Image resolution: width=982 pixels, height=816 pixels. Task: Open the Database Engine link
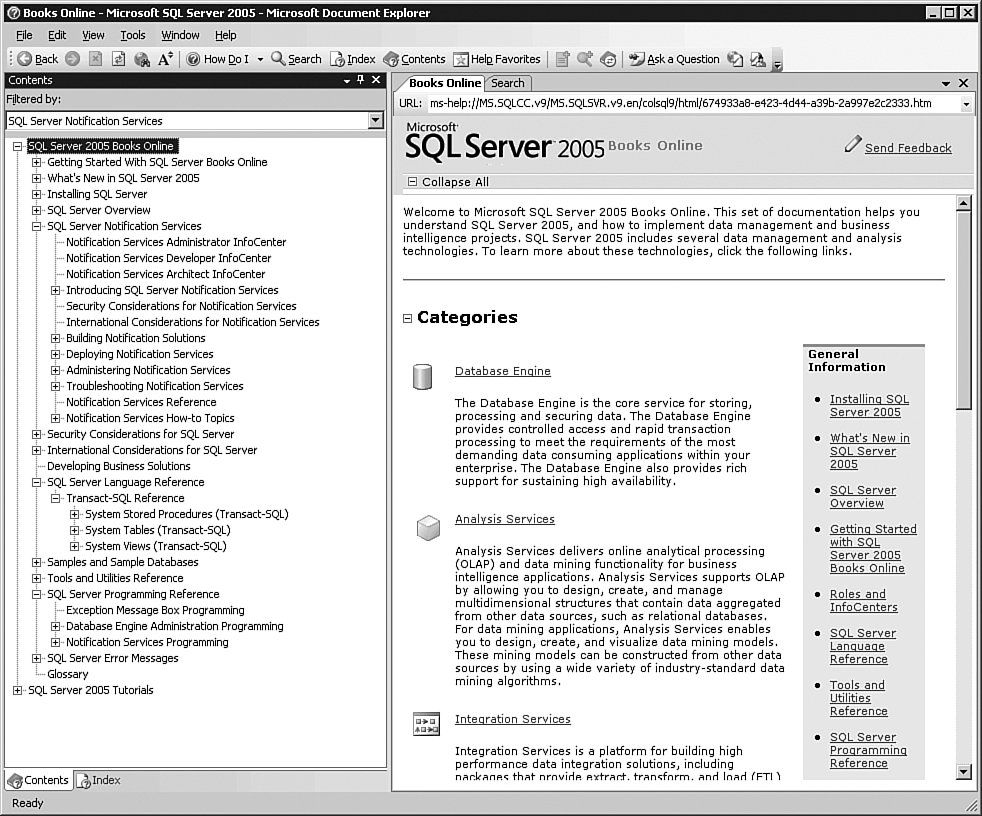[x=503, y=371]
